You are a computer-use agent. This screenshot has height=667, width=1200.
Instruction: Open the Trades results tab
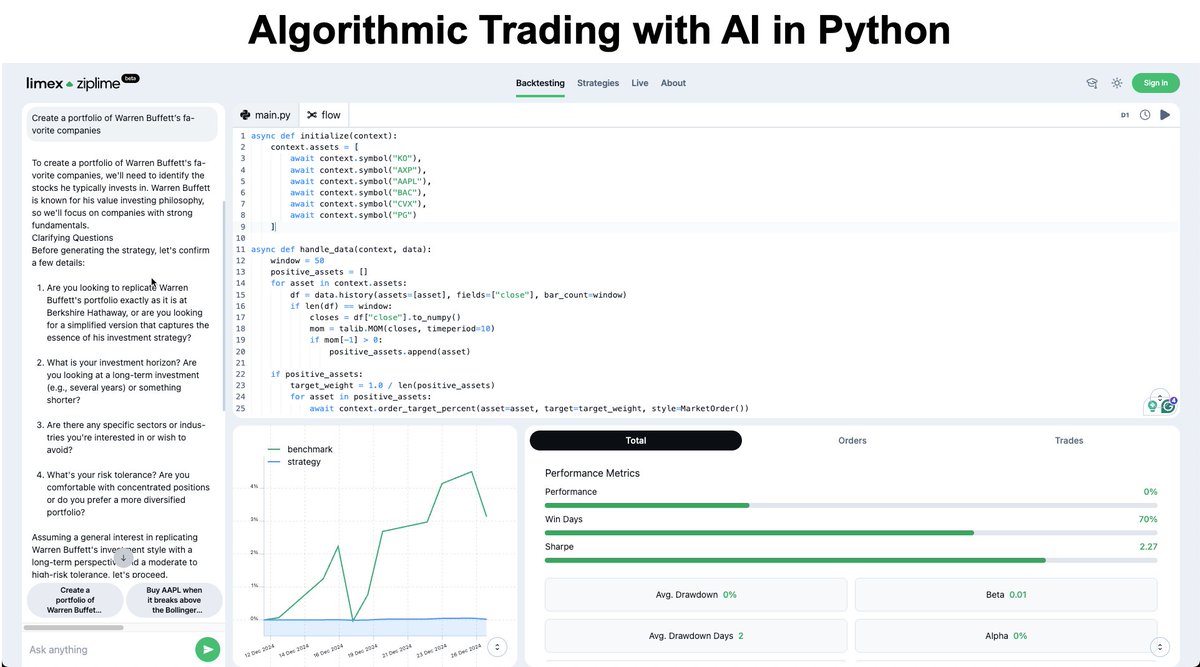pos(1069,440)
